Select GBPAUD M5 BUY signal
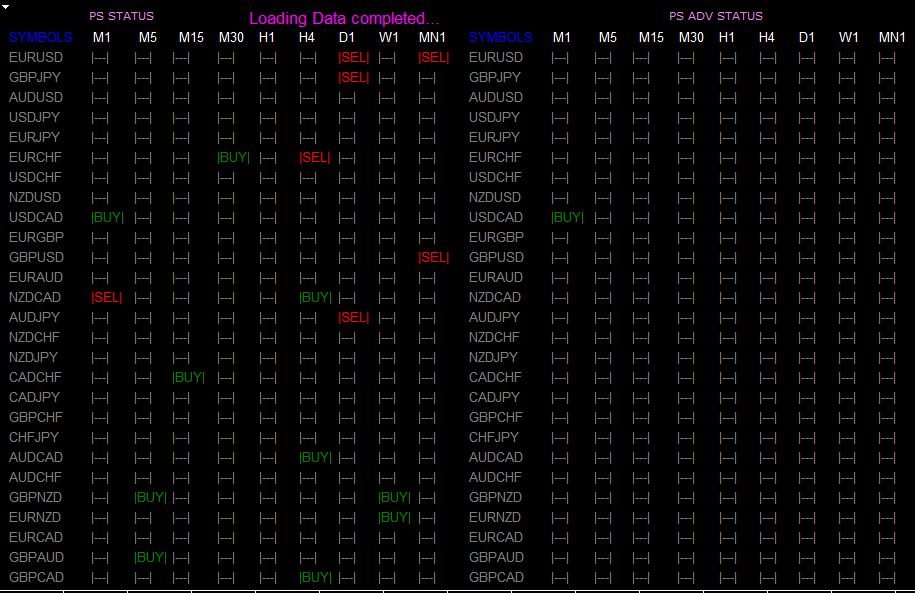 click(150, 558)
